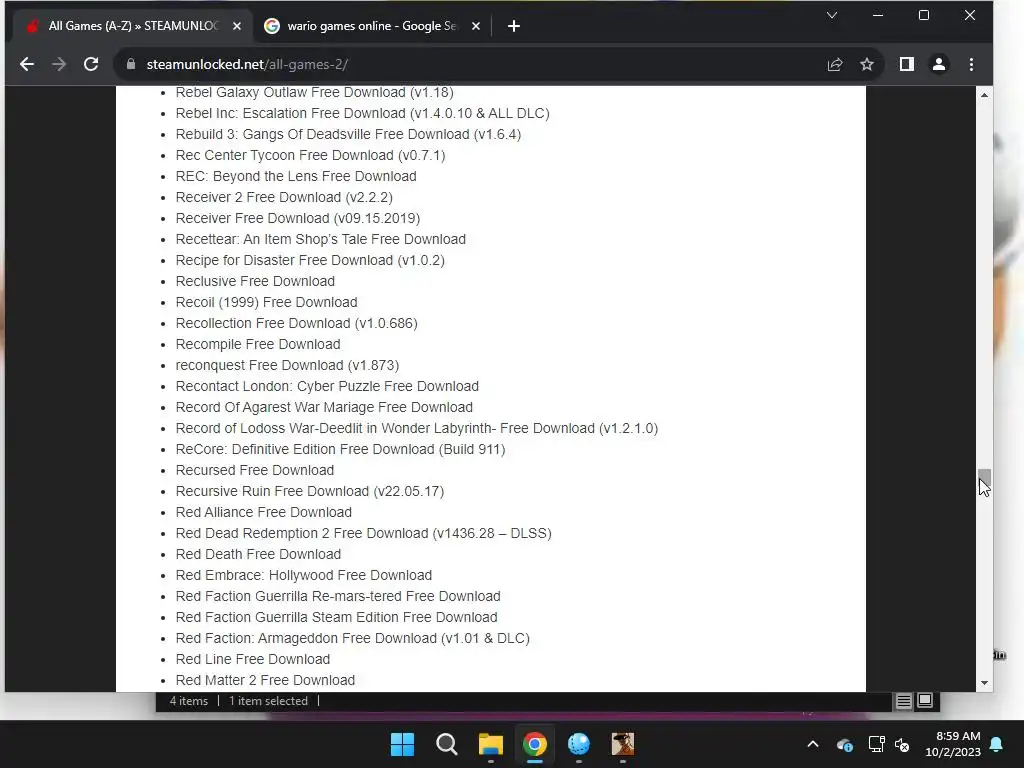Open Rebuild 3: Gangs Of Deadsville link

coord(348,134)
